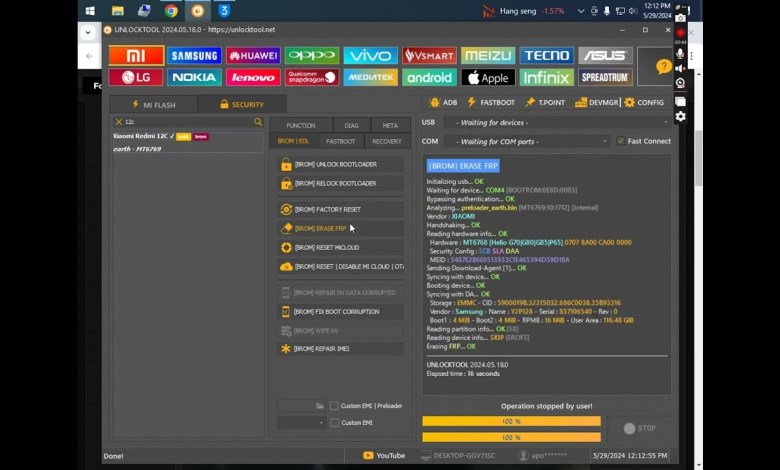Screen dimensions: 780x470
Task: Choose the Apple brand tile
Action: [x=488, y=77]
